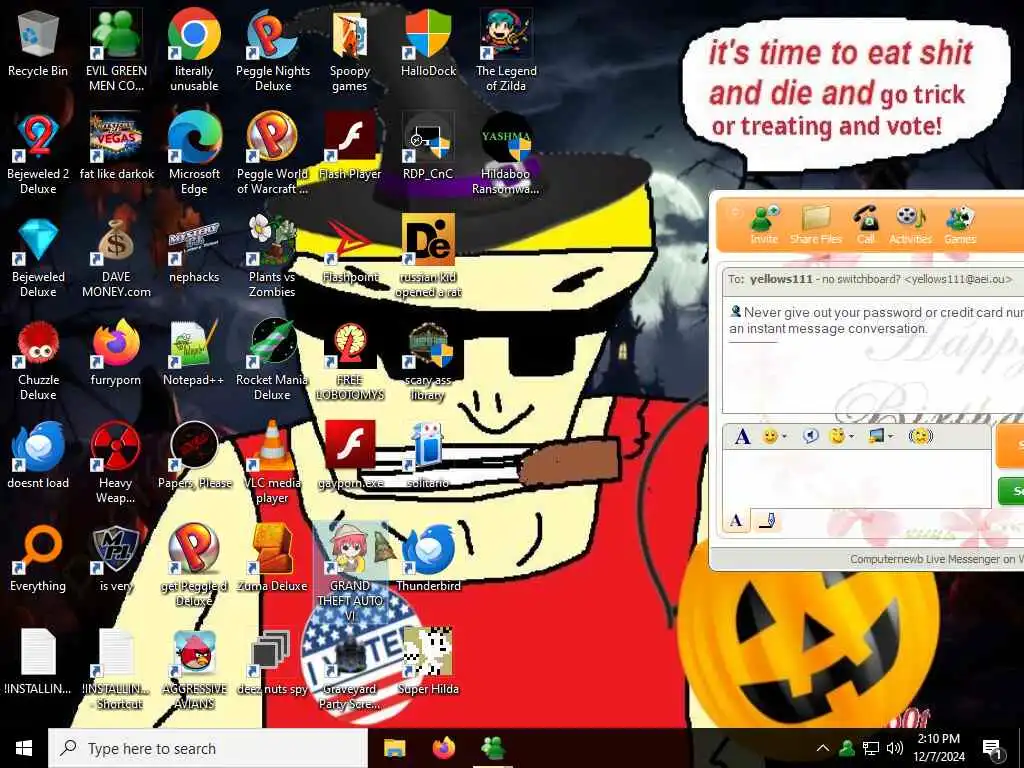Open the winks dropdown in the messenger
The width and height of the screenshot is (1024, 768).
[840, 436]
